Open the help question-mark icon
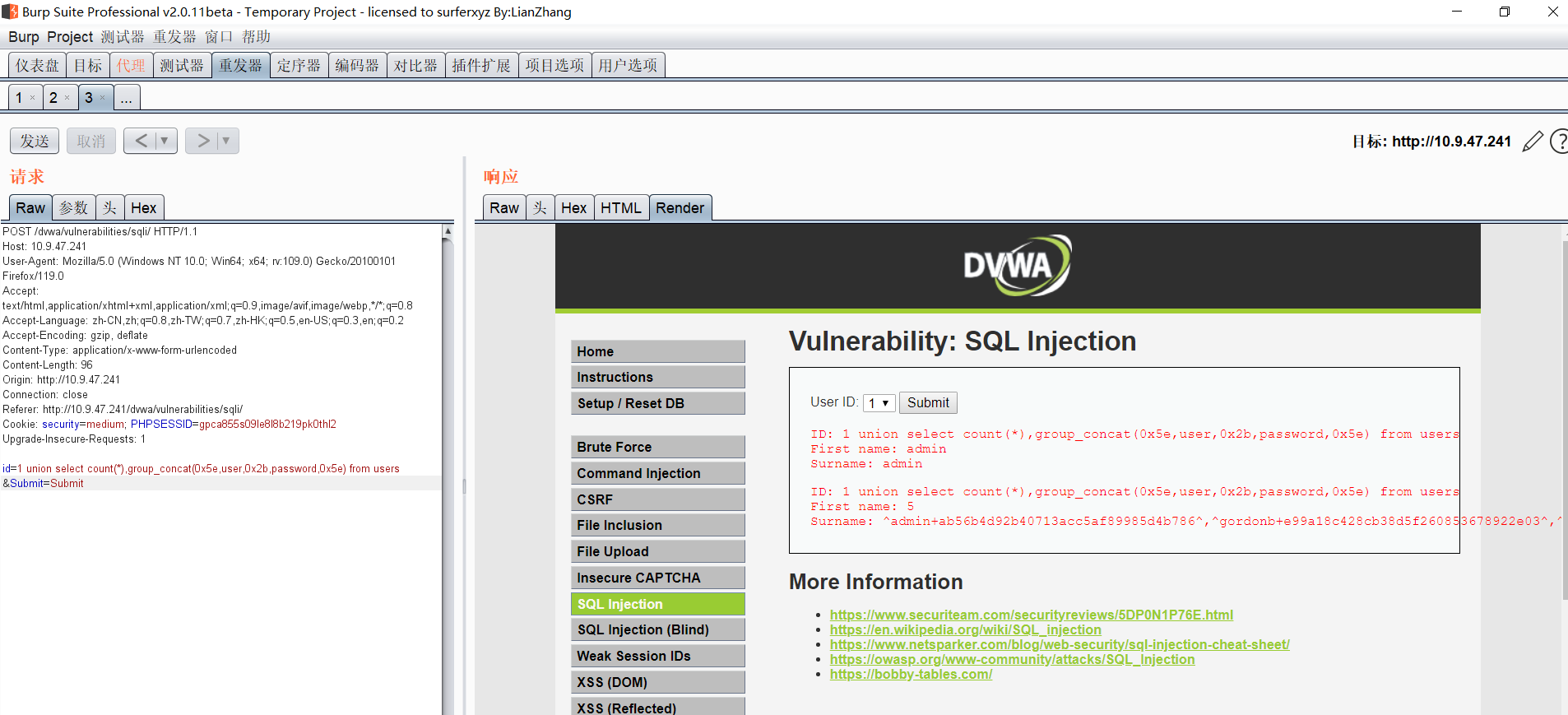The height and width of the screenshot is (715, 1568). [x=1559, y=142]
